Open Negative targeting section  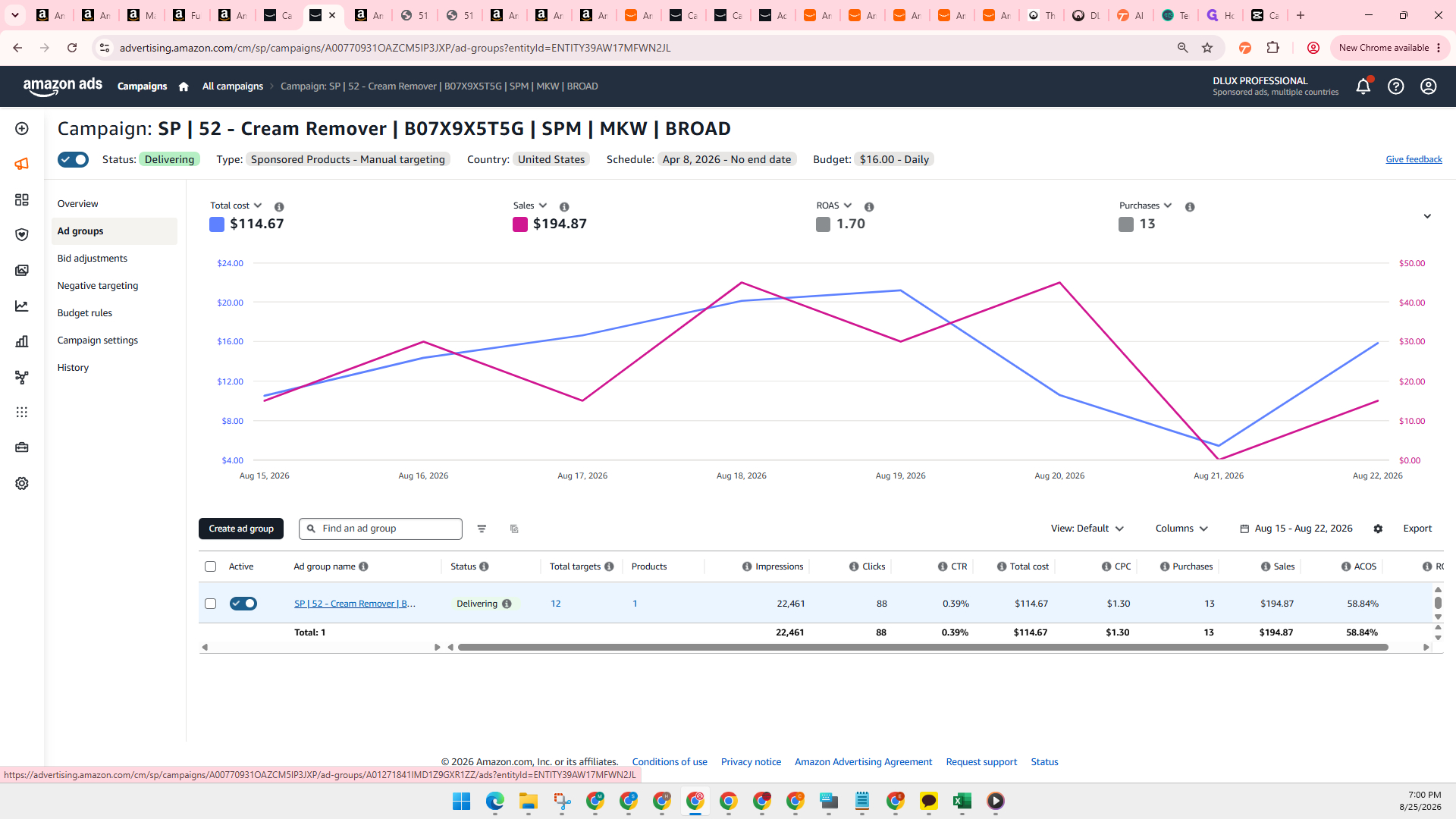click(98, 286)
